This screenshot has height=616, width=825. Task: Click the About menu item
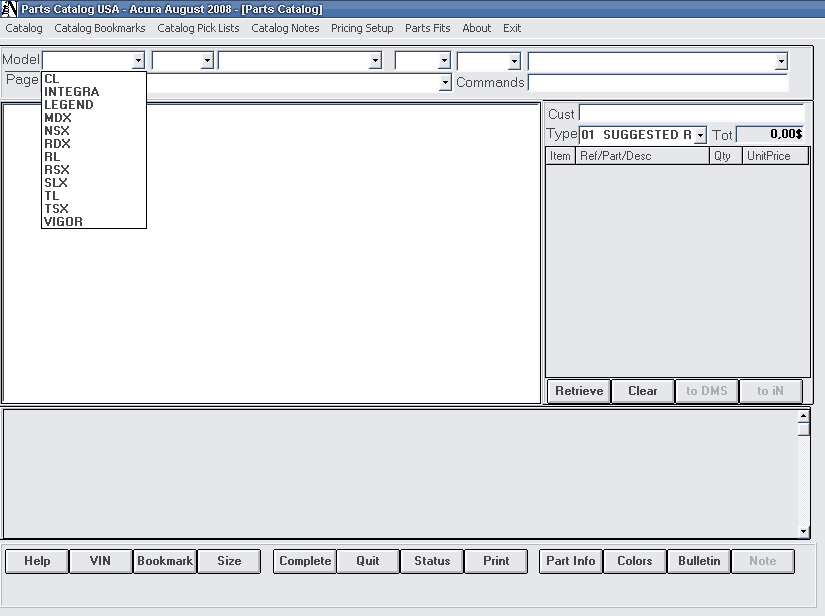[x=476, y=28]
